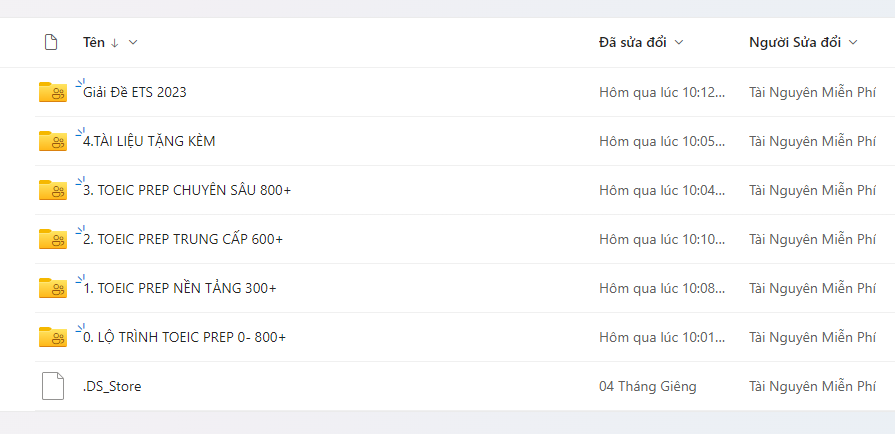The height and width of the screenshot is (434, 895).
Task: Open 0. LỘ TRÌNH TOEIC PREP 0- 800+ link
Action: (x=185, y=338)
